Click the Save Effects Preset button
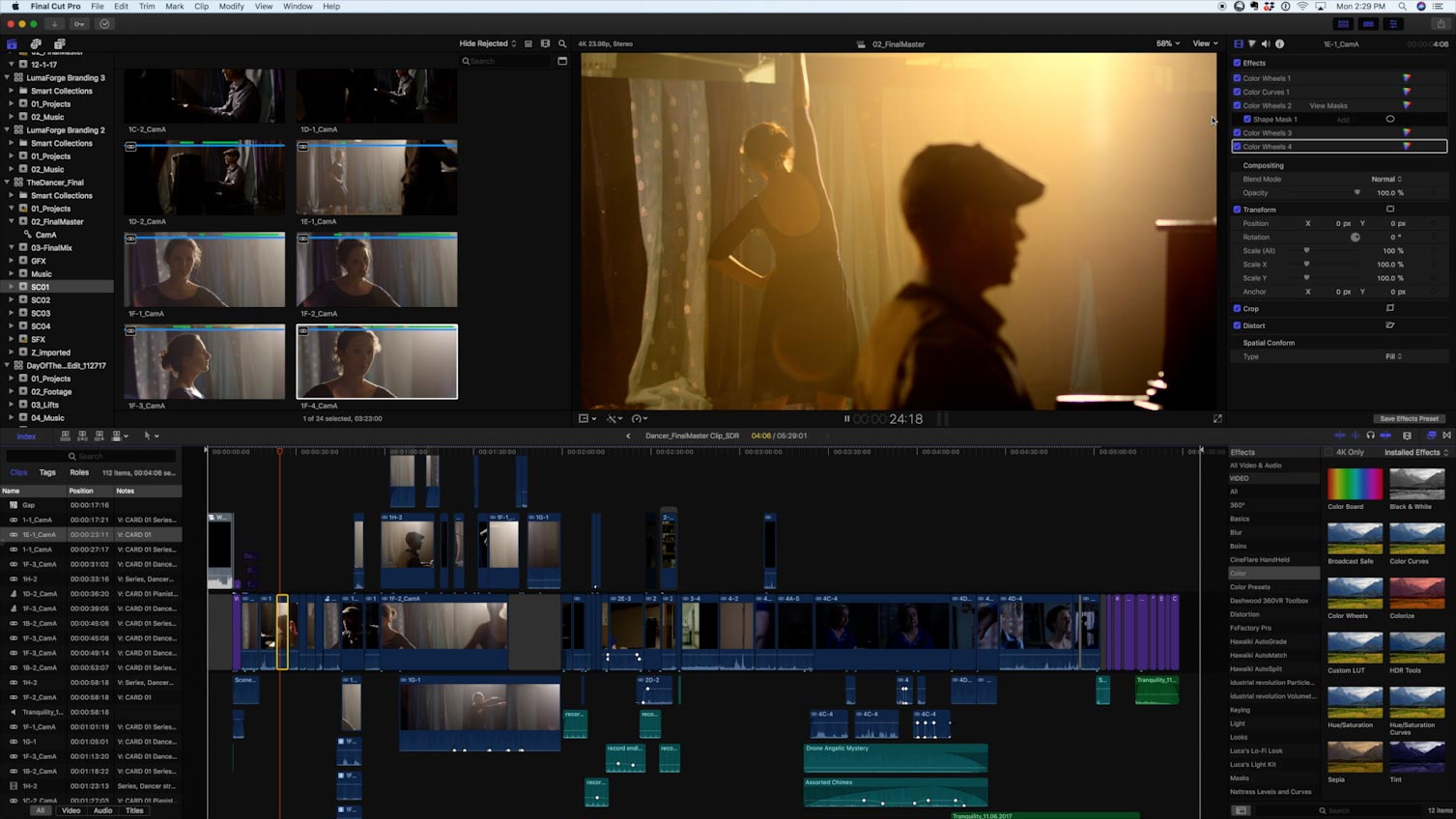1456x819 pixels. [1409, 418]
